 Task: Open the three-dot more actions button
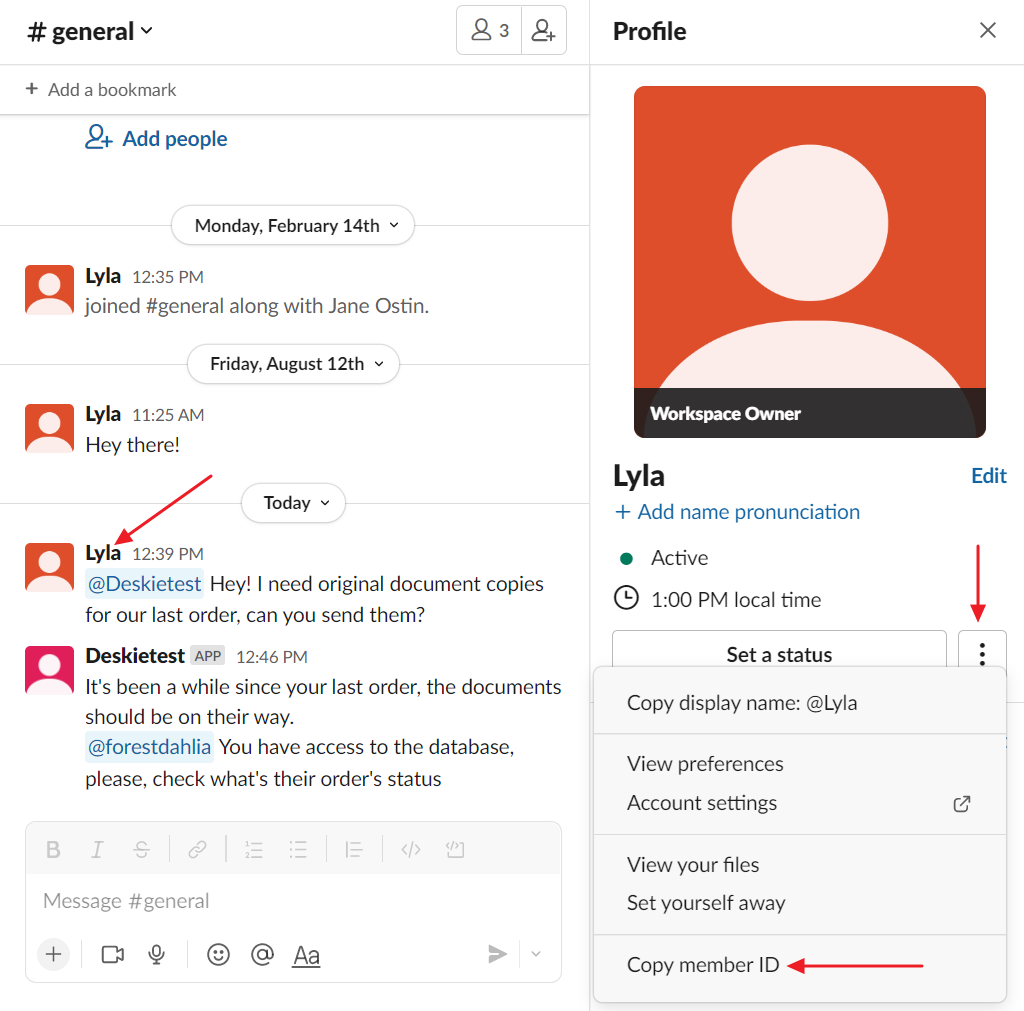pyautogui.click(x=982, y=655)
